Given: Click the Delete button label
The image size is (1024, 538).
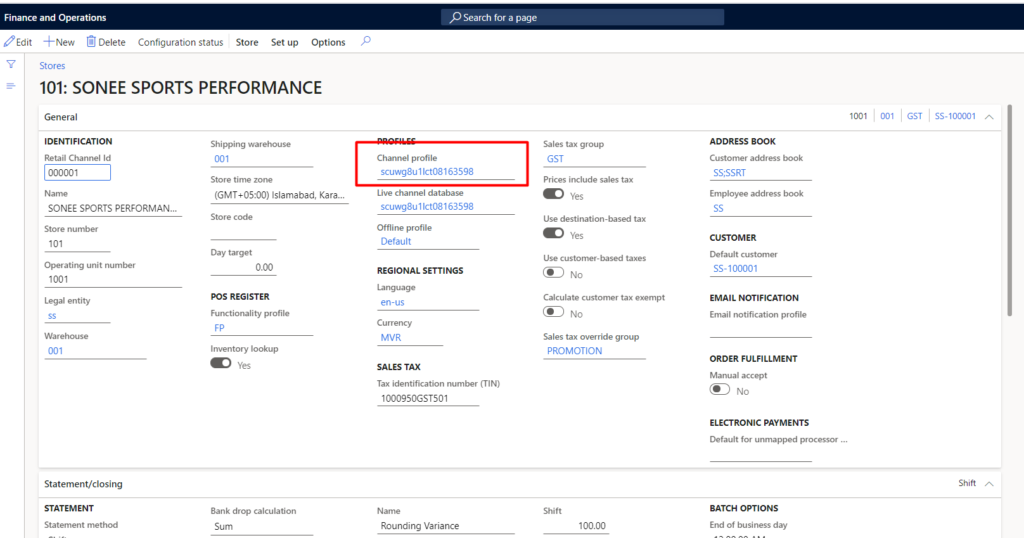Looking at the screenshot, I should 112,42.
